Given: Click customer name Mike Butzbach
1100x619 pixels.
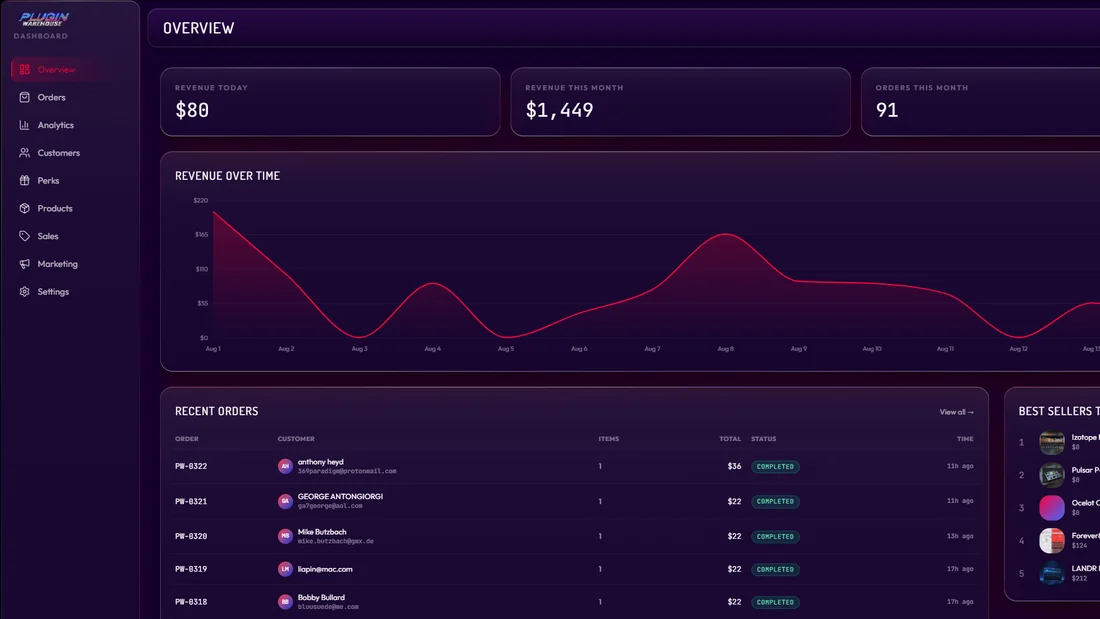Looking at the screenshot, I should pos(322,532).
